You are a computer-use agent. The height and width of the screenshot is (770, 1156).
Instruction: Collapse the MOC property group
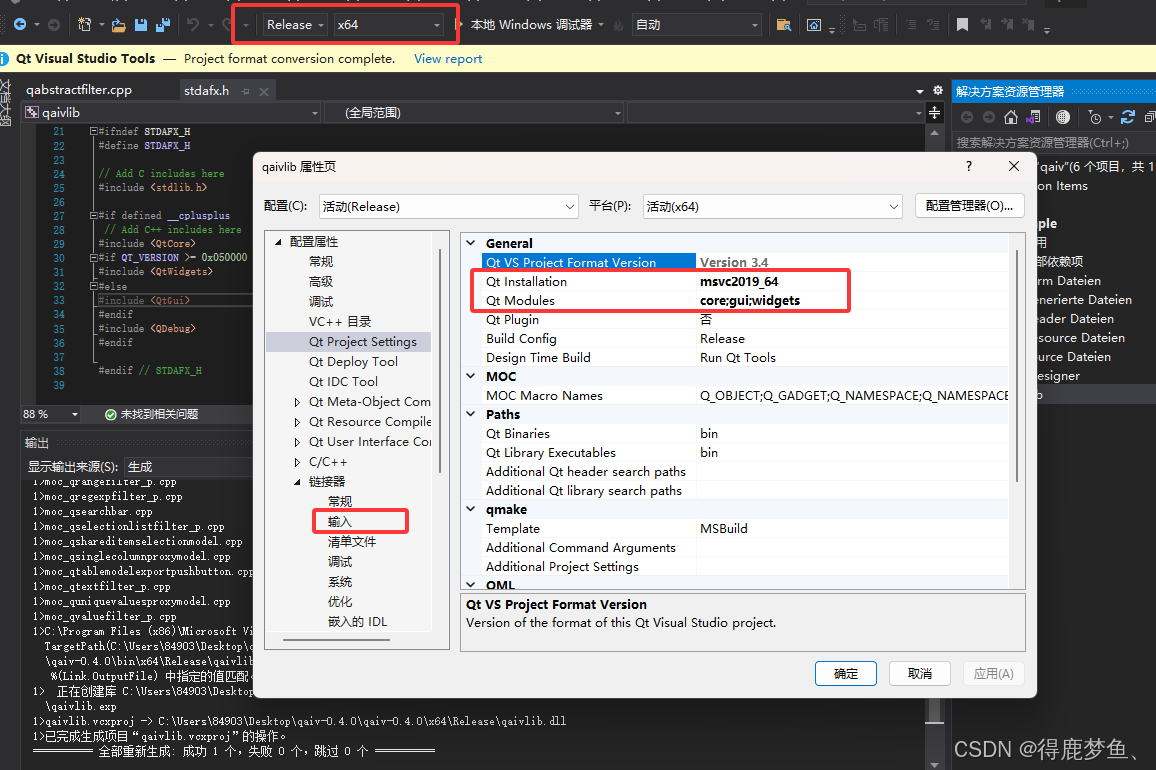pos(471,376)
